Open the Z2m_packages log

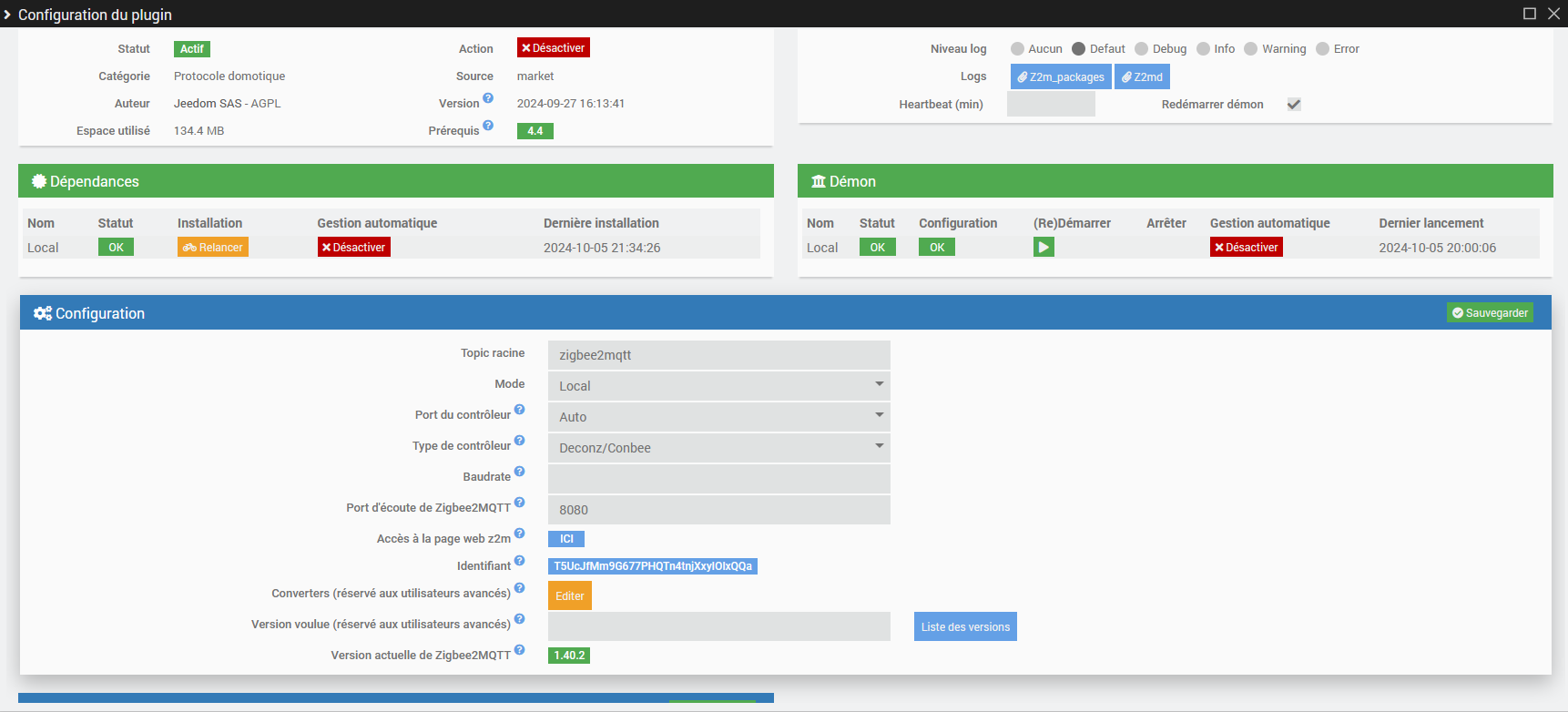click(1061, 77)
